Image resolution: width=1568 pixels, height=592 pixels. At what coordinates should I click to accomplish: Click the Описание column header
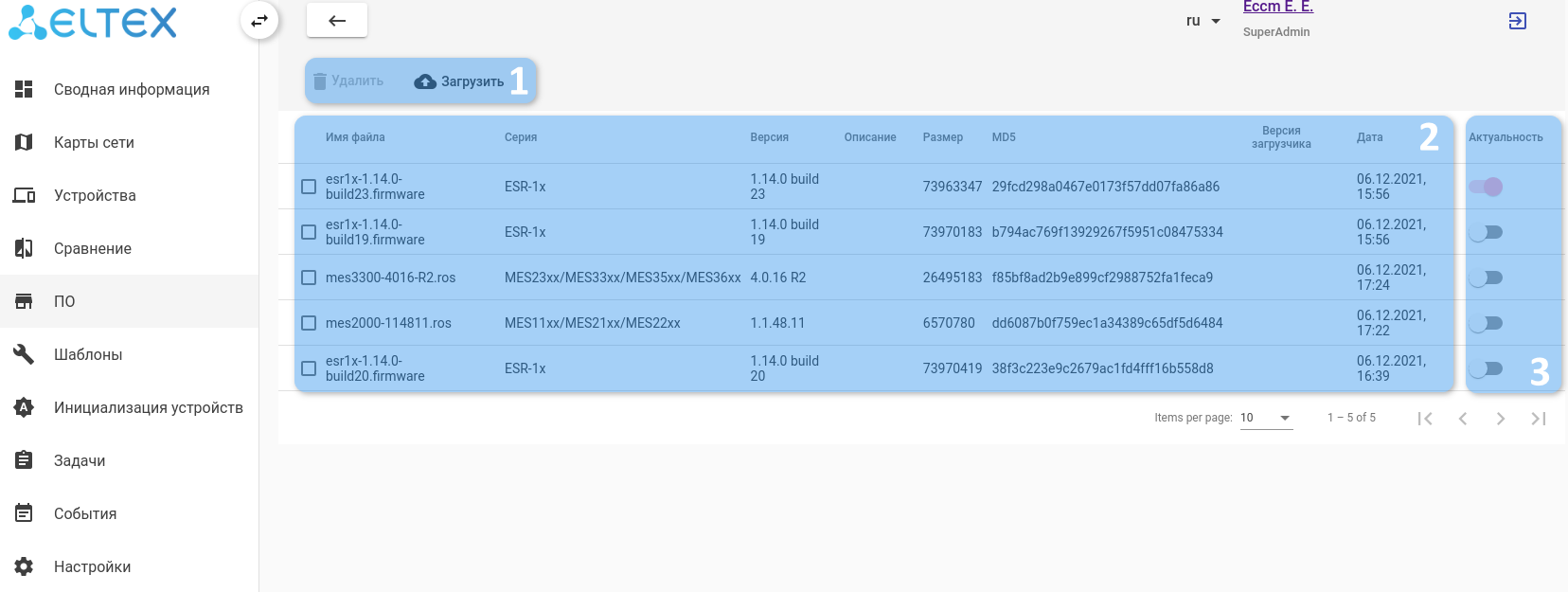[870, 137]
